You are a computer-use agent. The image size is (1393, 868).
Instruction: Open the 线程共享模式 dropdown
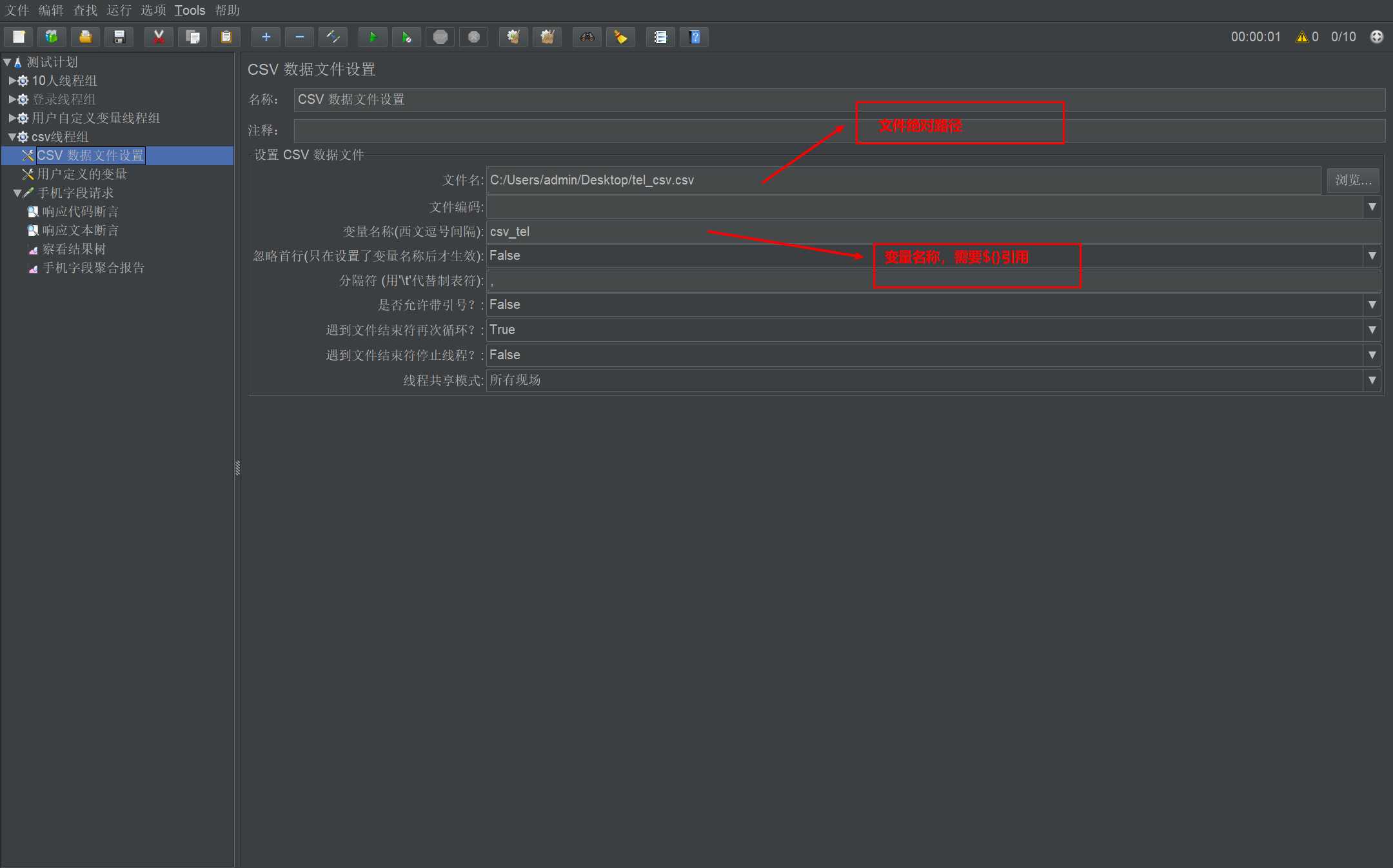(x=1372, y=380)
